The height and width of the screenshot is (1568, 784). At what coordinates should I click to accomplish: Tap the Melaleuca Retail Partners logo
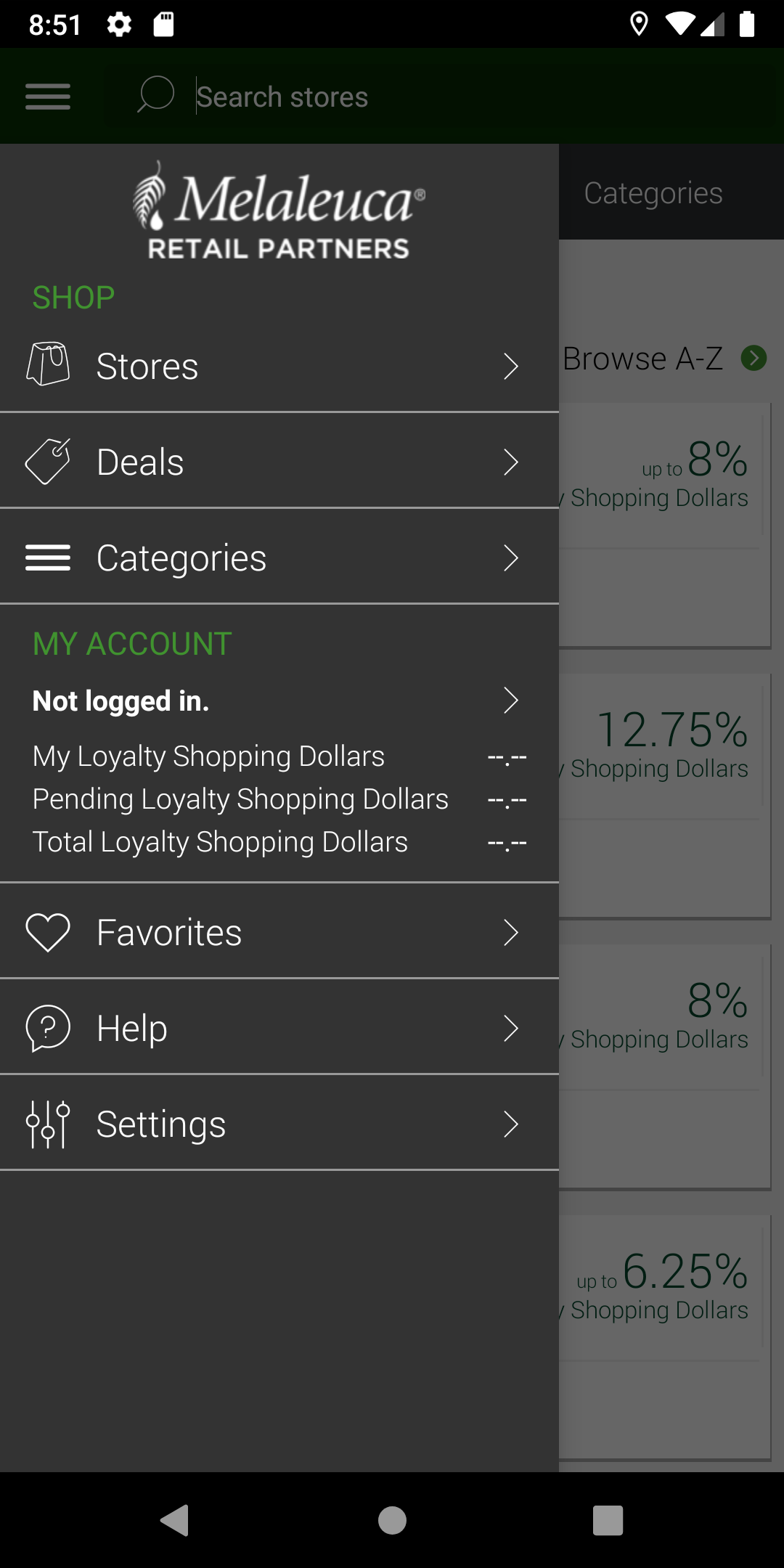[279, 211]
